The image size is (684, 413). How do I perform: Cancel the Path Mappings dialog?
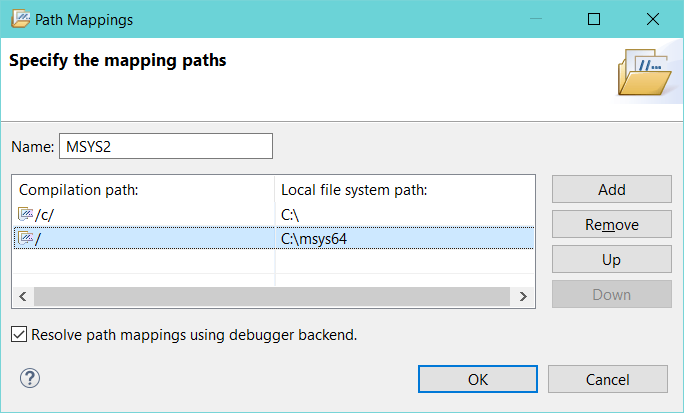point(608,379)
